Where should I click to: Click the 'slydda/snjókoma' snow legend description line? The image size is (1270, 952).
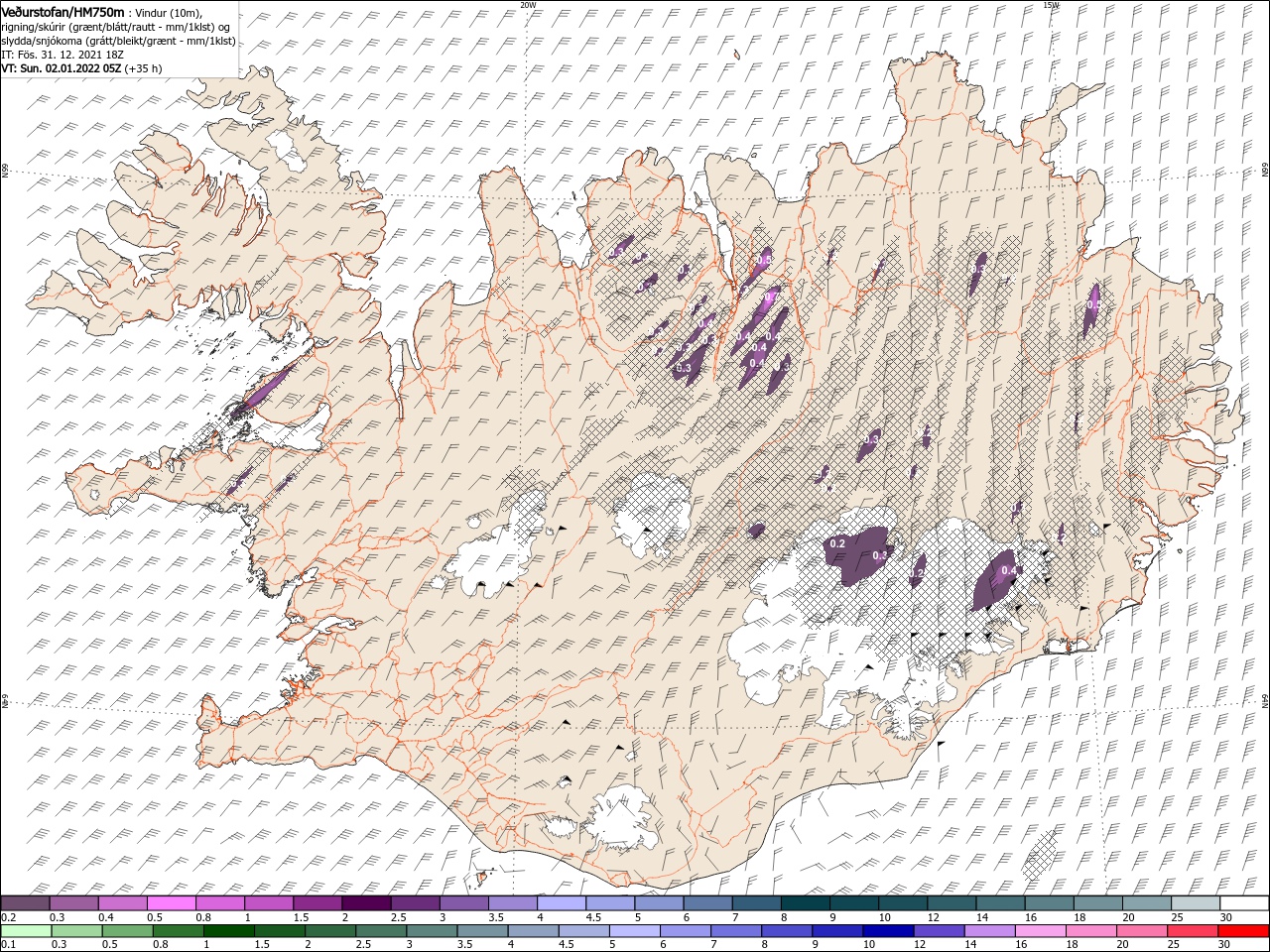coord(119,41)
